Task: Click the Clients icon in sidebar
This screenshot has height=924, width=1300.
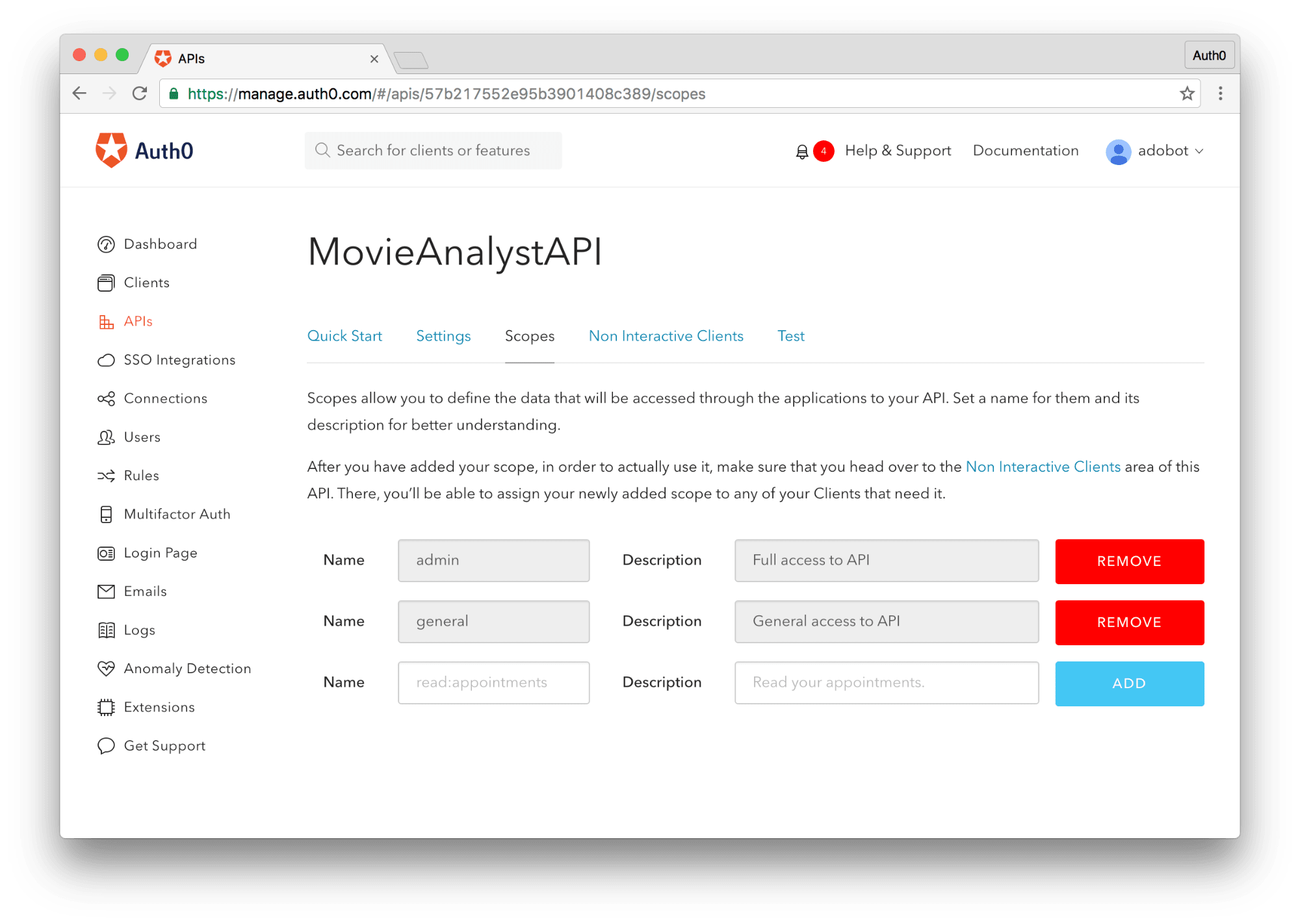Action: [x=106, y=282]
